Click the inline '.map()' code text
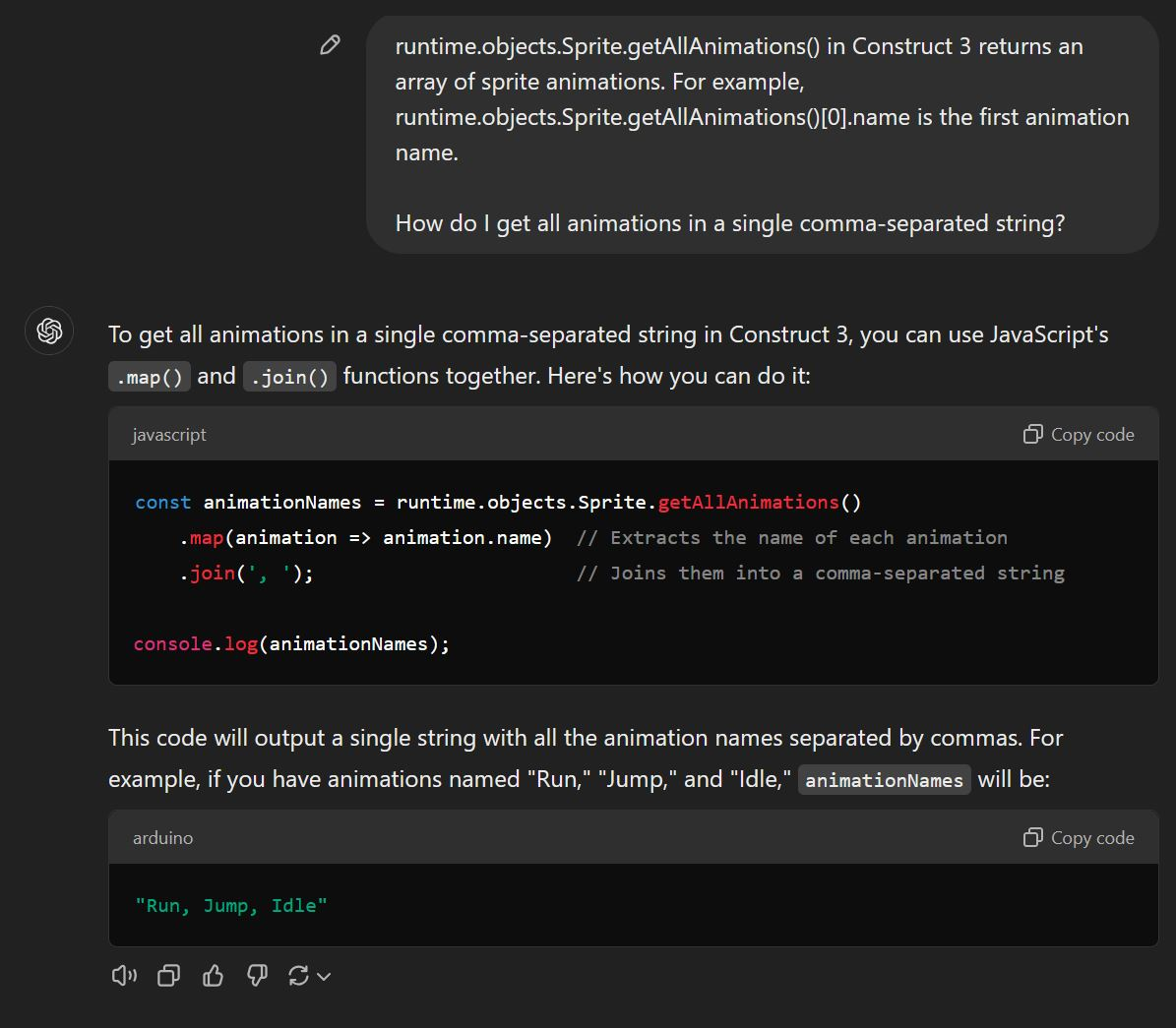This screenshot has height=1028, width=1176. pos(150,377)
